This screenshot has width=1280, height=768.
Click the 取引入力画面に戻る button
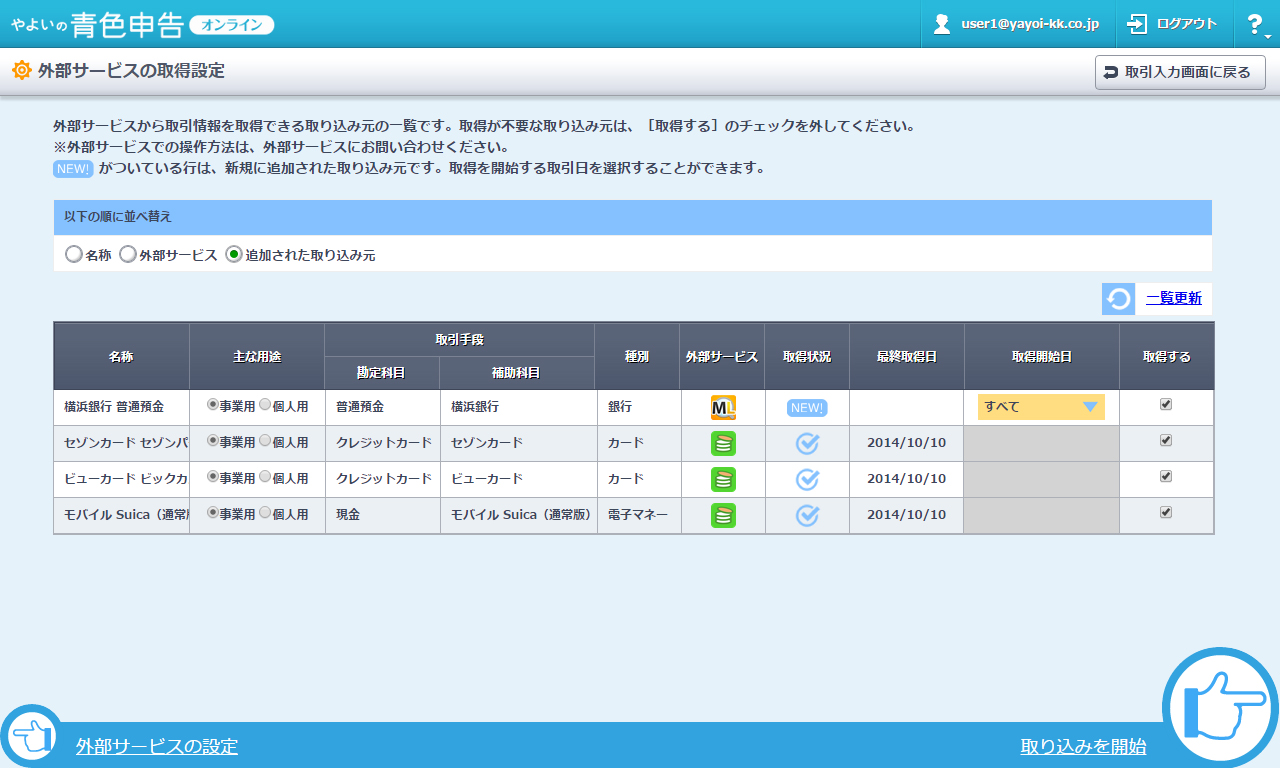pyautogui.click(x=1180, y=72)
